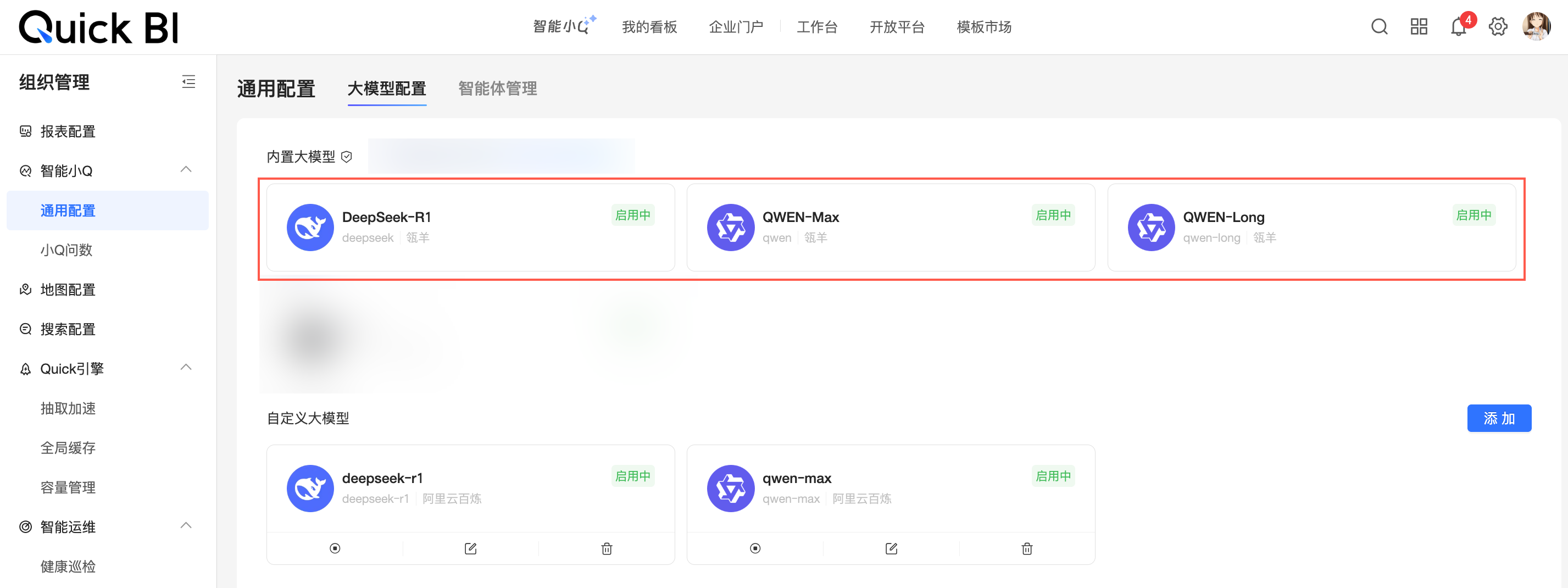Open the apps grid icon

1419,27
